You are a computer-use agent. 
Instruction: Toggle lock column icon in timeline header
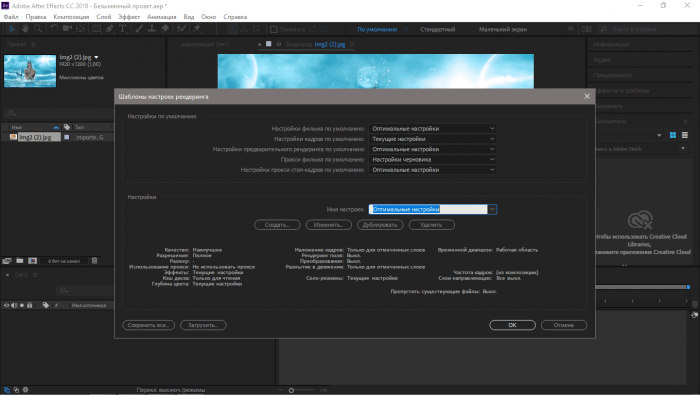[x=29, y=305]
